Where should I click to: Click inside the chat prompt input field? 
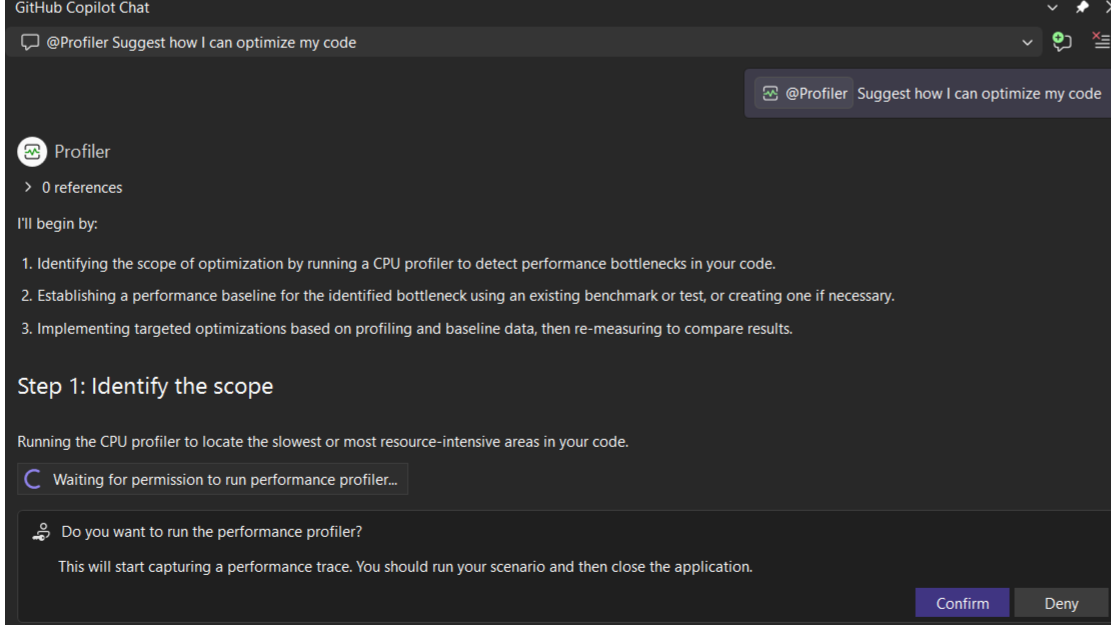(400, 42)
